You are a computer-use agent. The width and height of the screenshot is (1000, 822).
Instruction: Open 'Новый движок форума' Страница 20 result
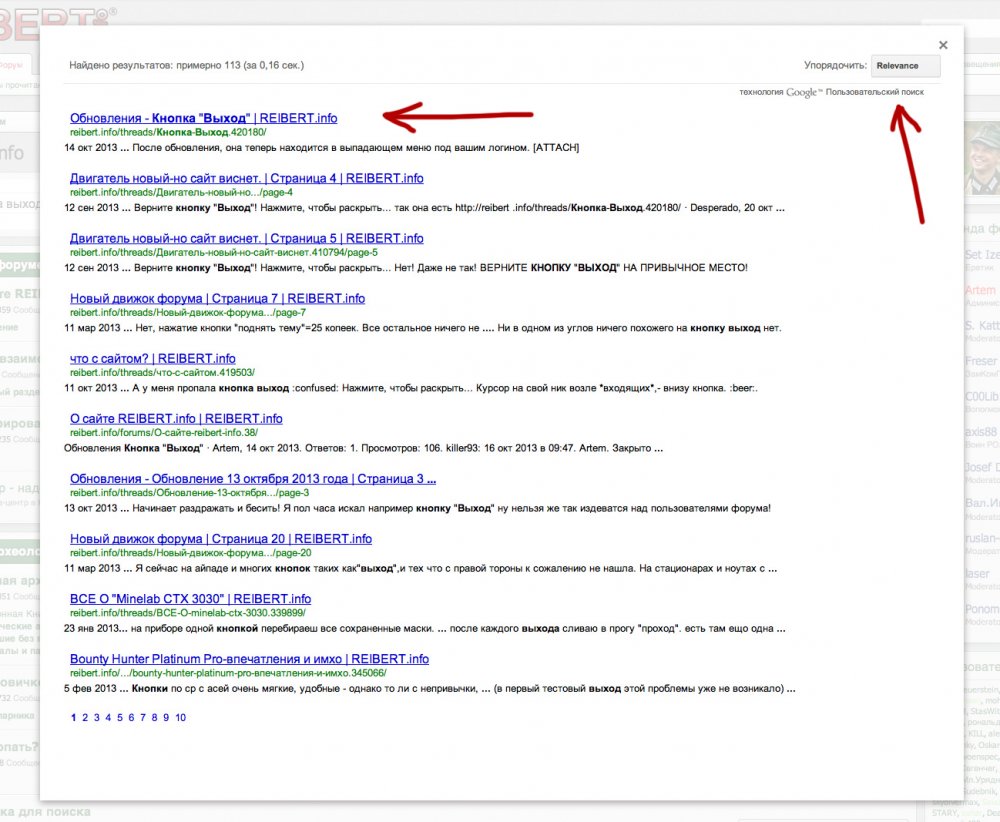[220, 538]
